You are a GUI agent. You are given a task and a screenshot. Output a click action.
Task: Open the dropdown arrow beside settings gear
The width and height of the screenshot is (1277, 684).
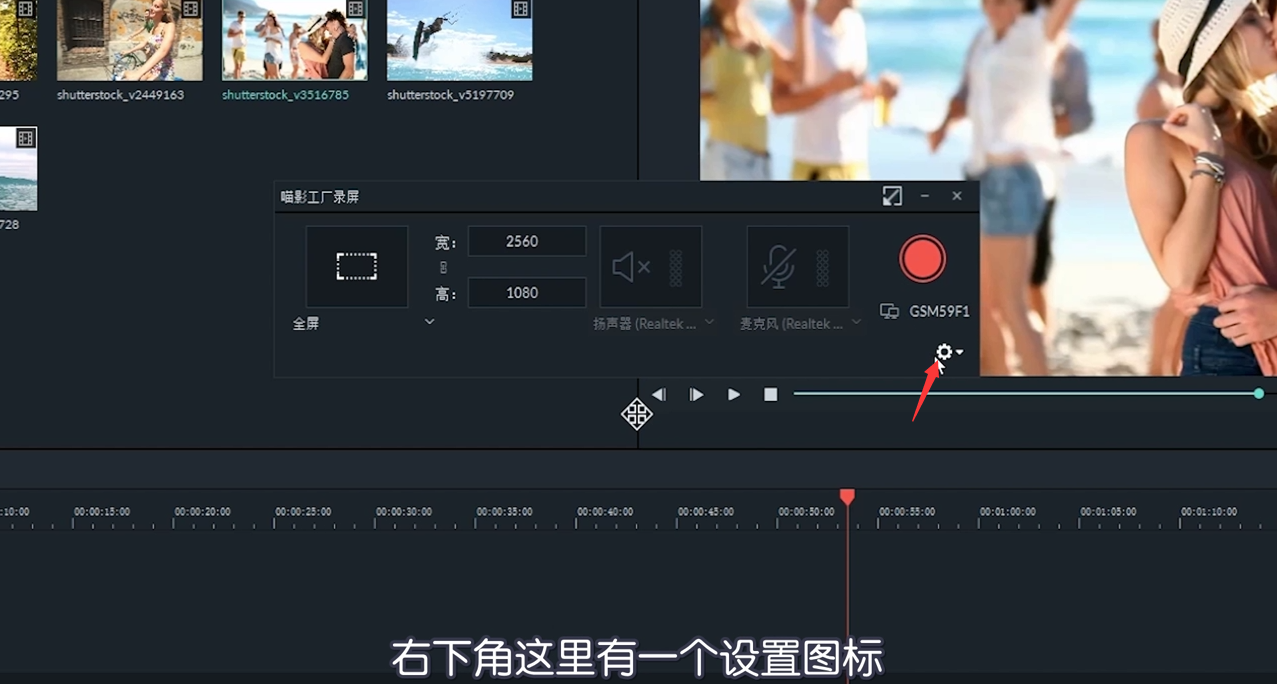click(x=959, y=352)
